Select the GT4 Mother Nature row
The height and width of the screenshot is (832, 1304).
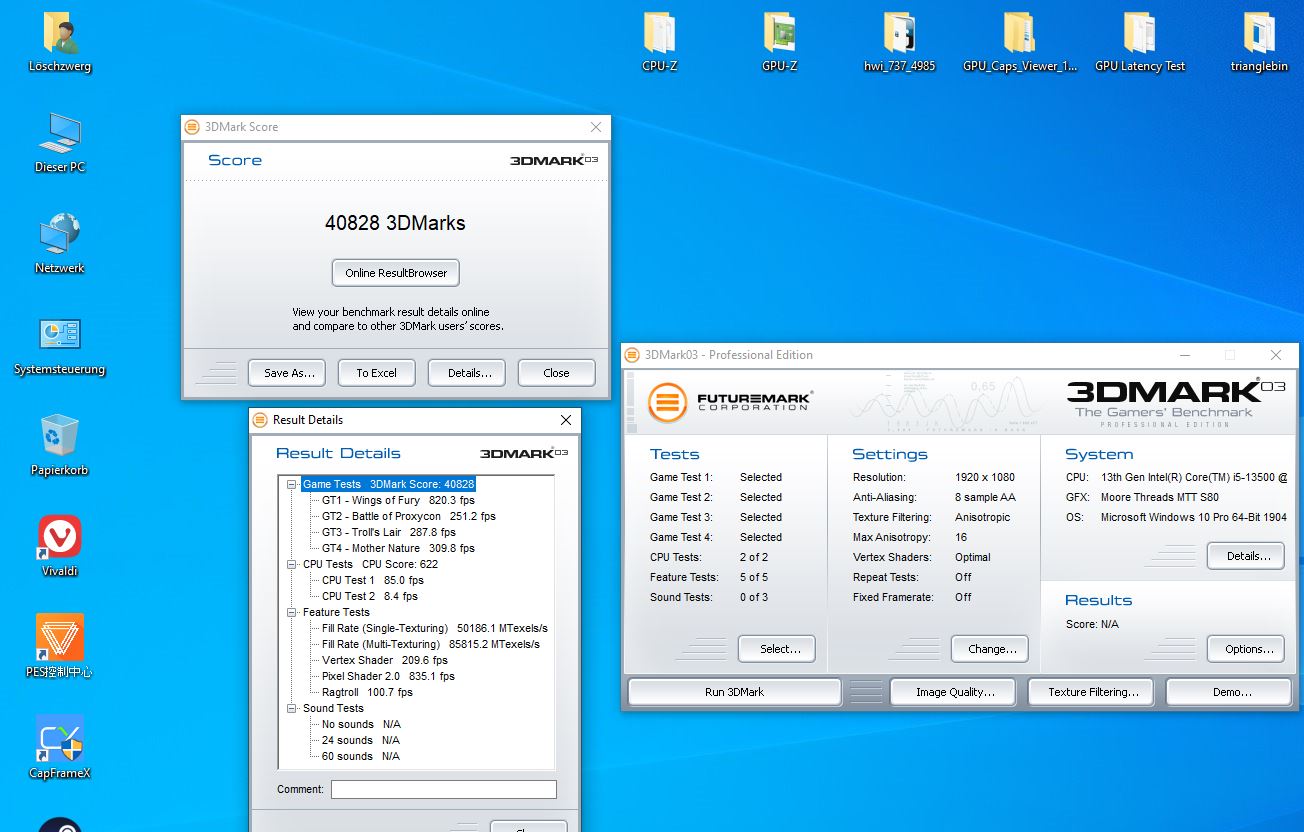397,548
